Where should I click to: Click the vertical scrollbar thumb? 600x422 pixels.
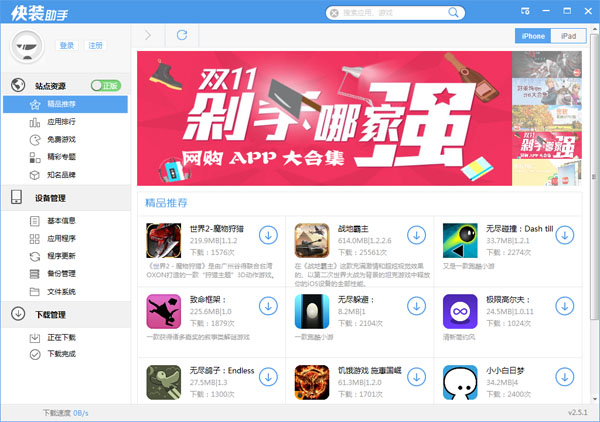point(595,176)
